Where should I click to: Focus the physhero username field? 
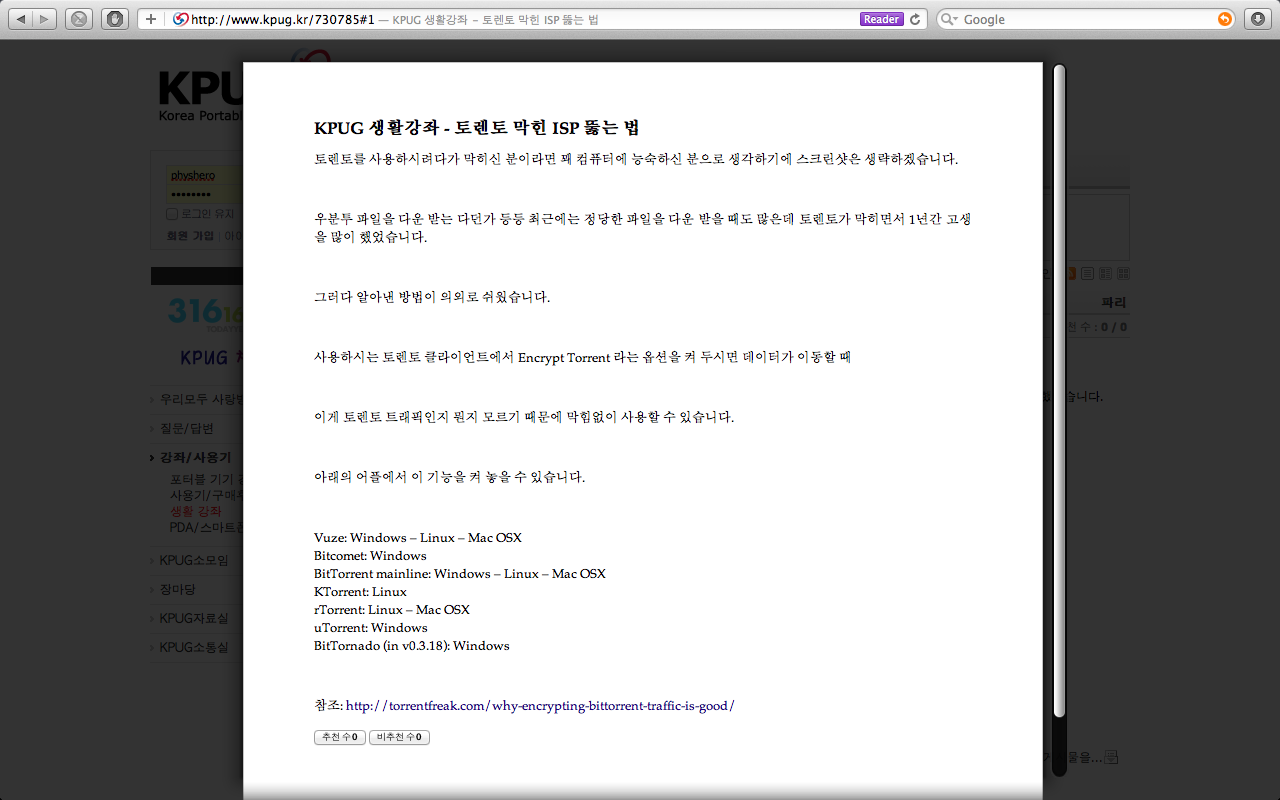pyautogui.click(x=204, y=176)
